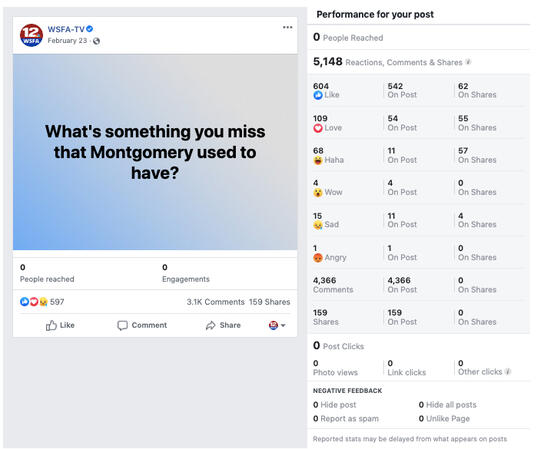Click the Montgomery question post image
The width and height of the screenshot is (547, 449).
pos(155,152)
